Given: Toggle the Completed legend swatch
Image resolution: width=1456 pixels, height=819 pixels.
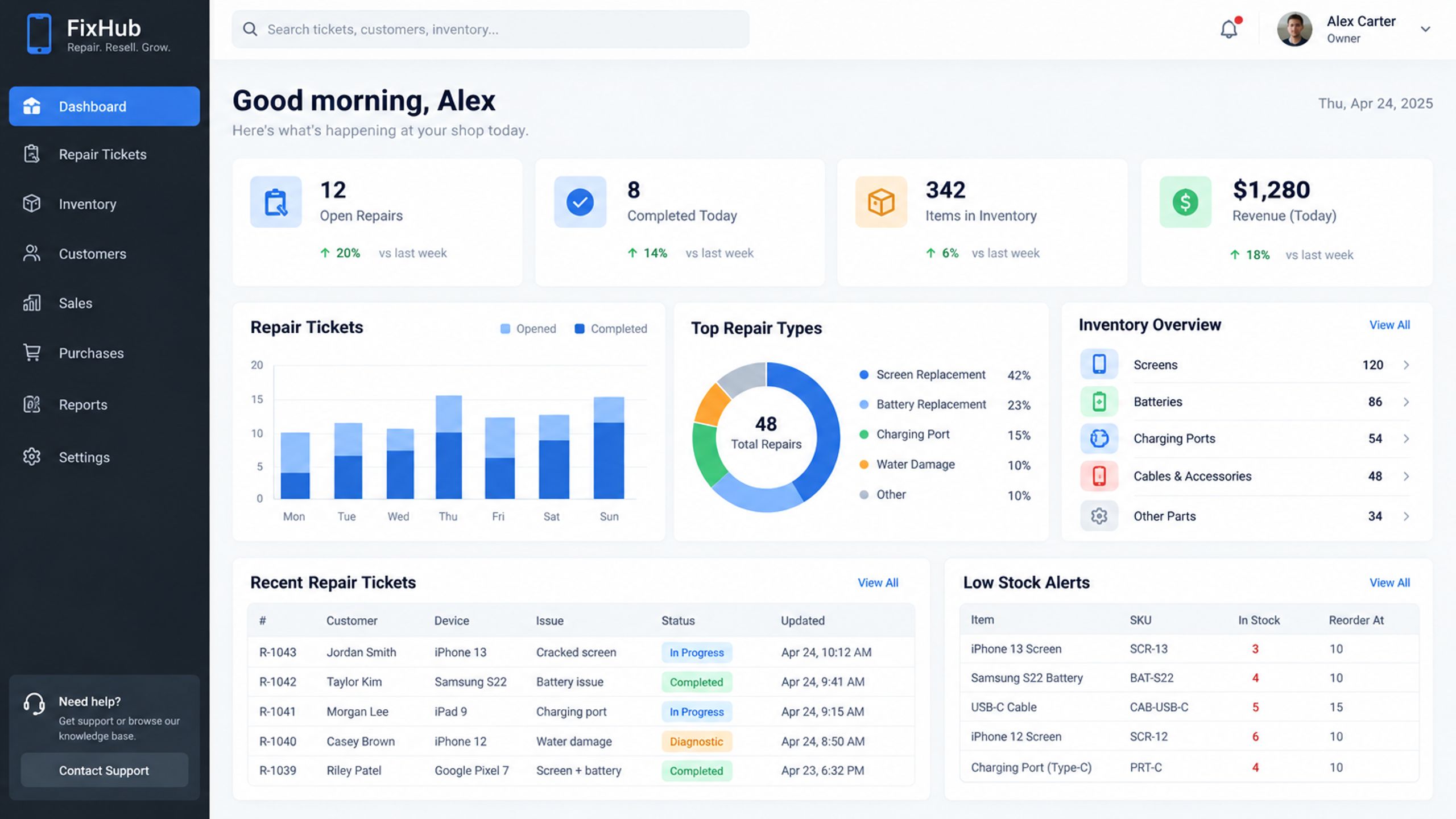Looking at the screenshot, I should pos(580,329).
